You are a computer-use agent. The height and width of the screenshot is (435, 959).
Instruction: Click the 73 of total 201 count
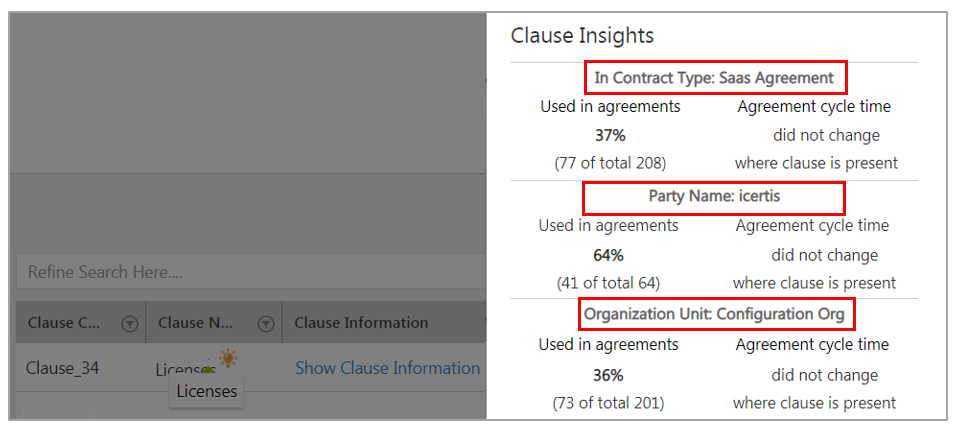pos(609,403)
